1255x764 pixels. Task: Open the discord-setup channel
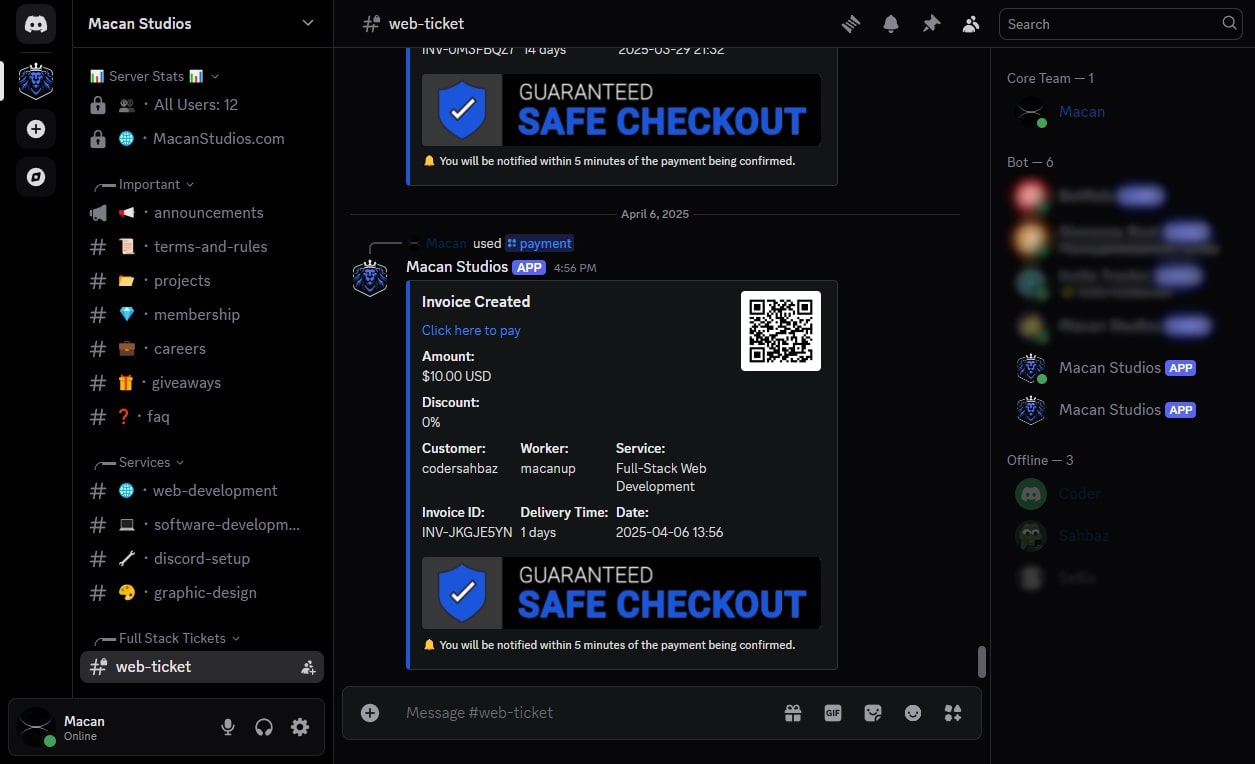(x=202, y=559)
